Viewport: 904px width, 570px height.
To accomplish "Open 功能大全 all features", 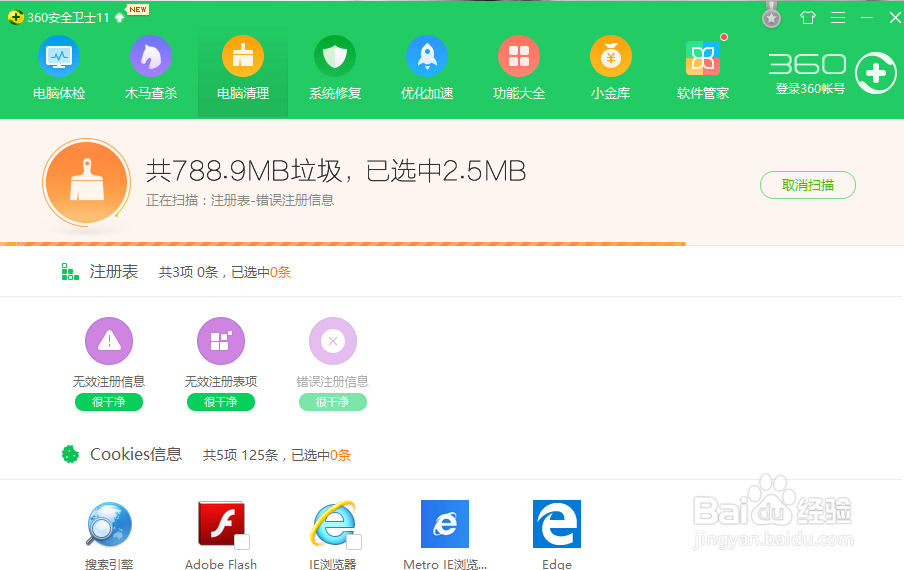I will [519, 68].
